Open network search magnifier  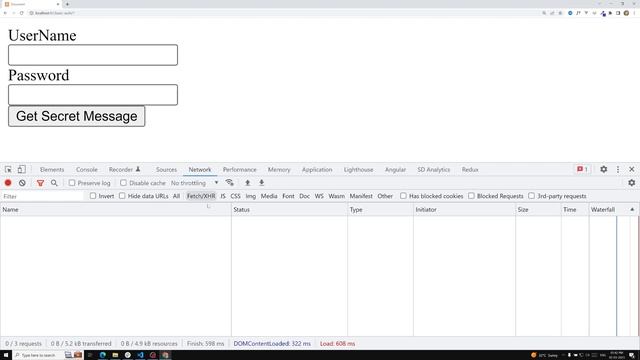pyautogui.click(x=54, y=183)
